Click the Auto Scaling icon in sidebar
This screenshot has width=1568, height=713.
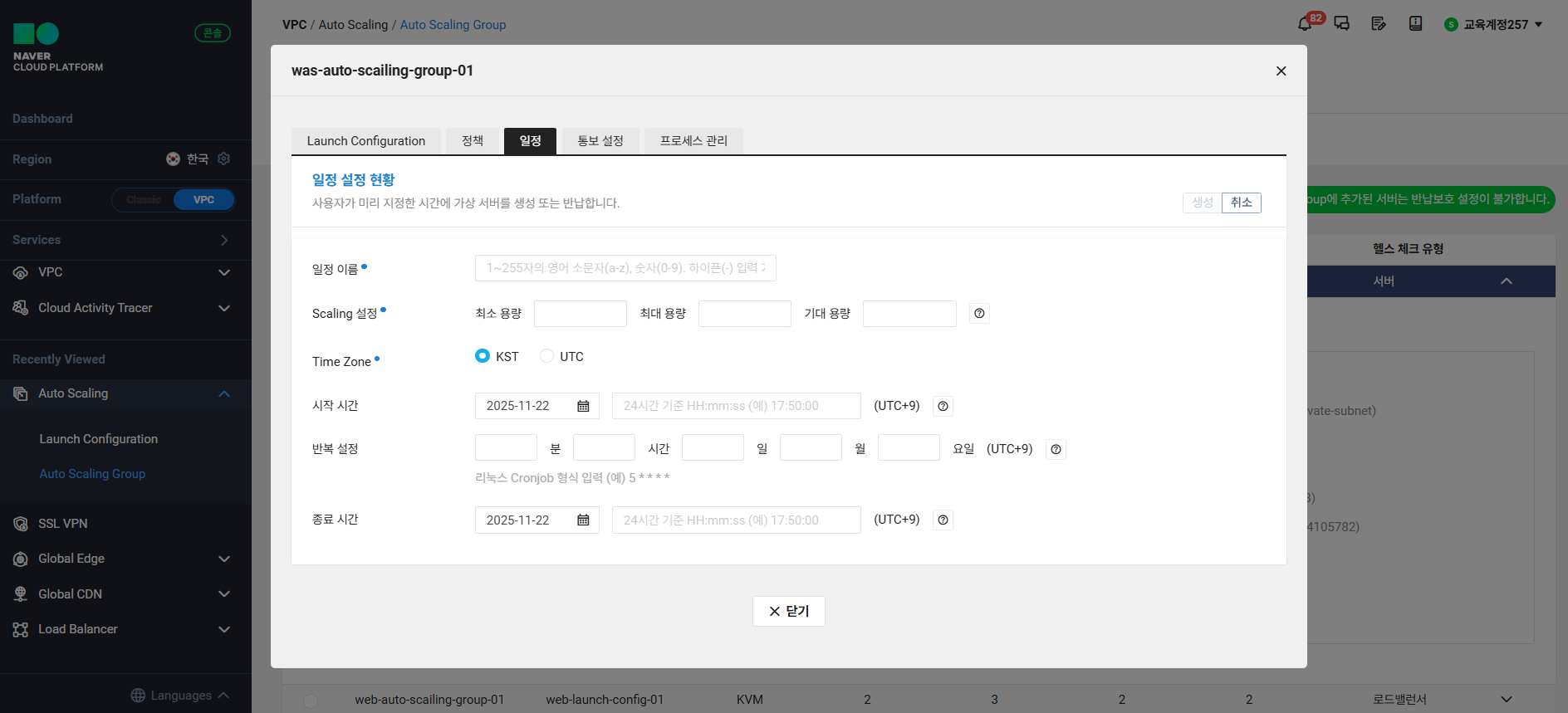pos(21,393)
